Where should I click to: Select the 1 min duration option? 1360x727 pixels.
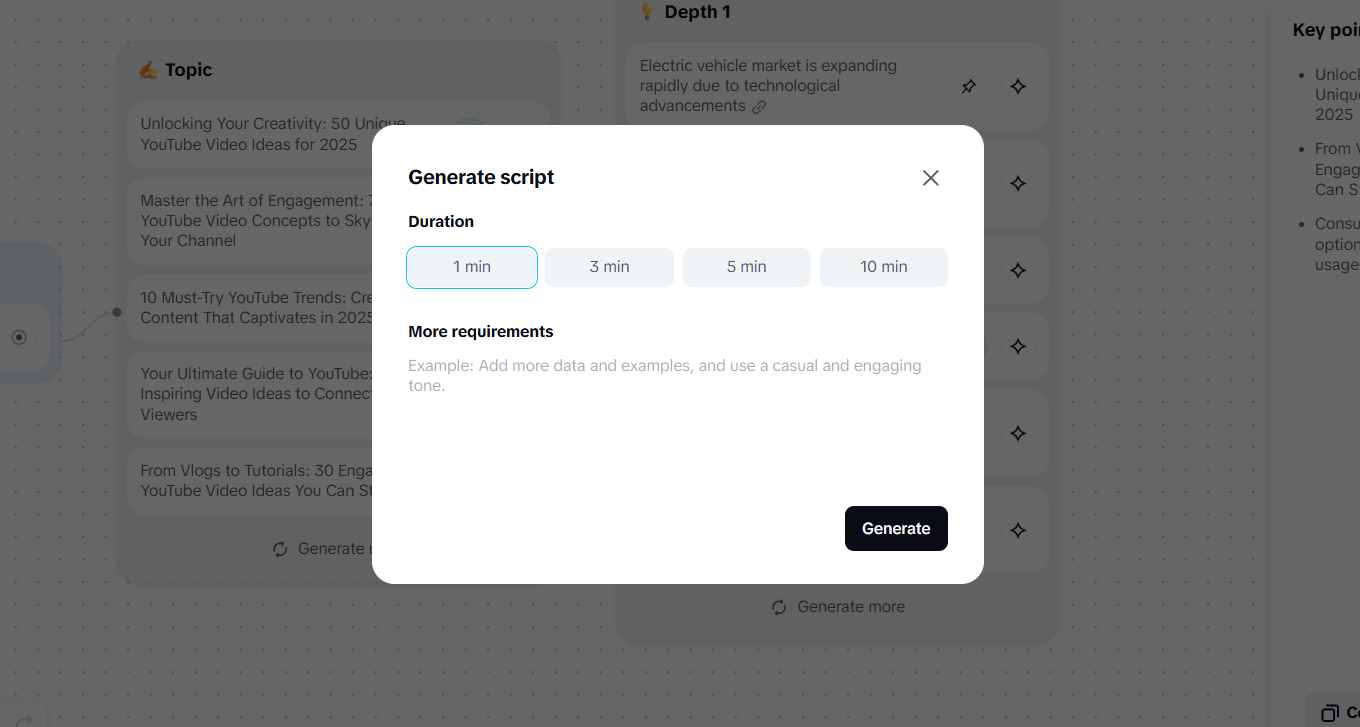pyautogui.click(x=472, y=267)
